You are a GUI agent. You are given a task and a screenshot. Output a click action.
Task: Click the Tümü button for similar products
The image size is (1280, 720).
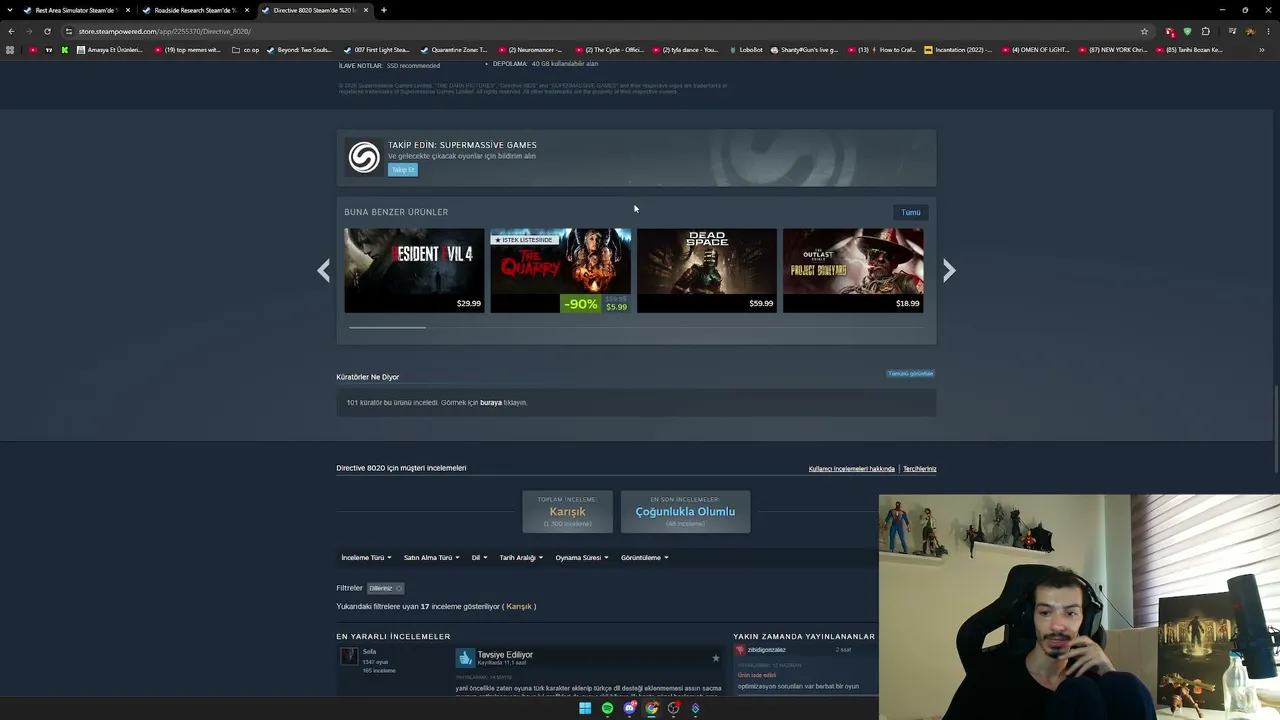tap(911, 212)
